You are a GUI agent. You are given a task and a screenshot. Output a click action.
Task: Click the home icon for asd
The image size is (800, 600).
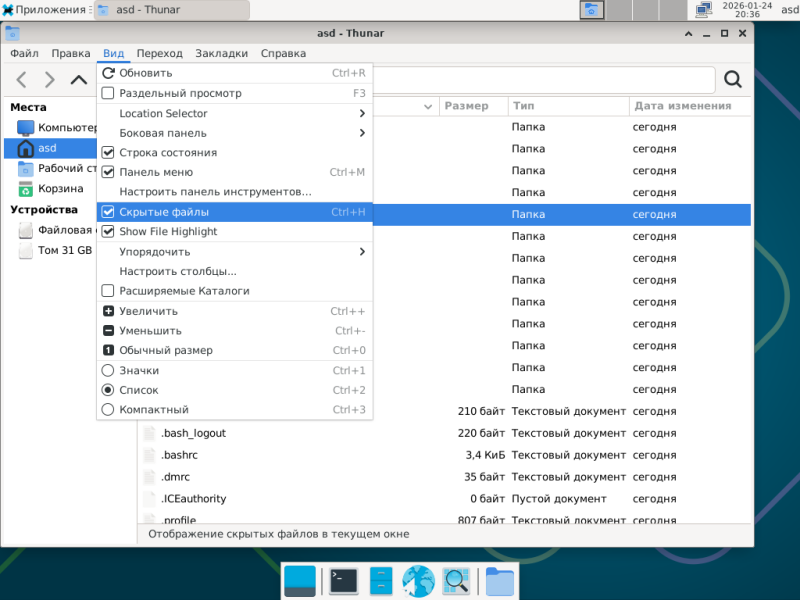(x=26, y=148)
